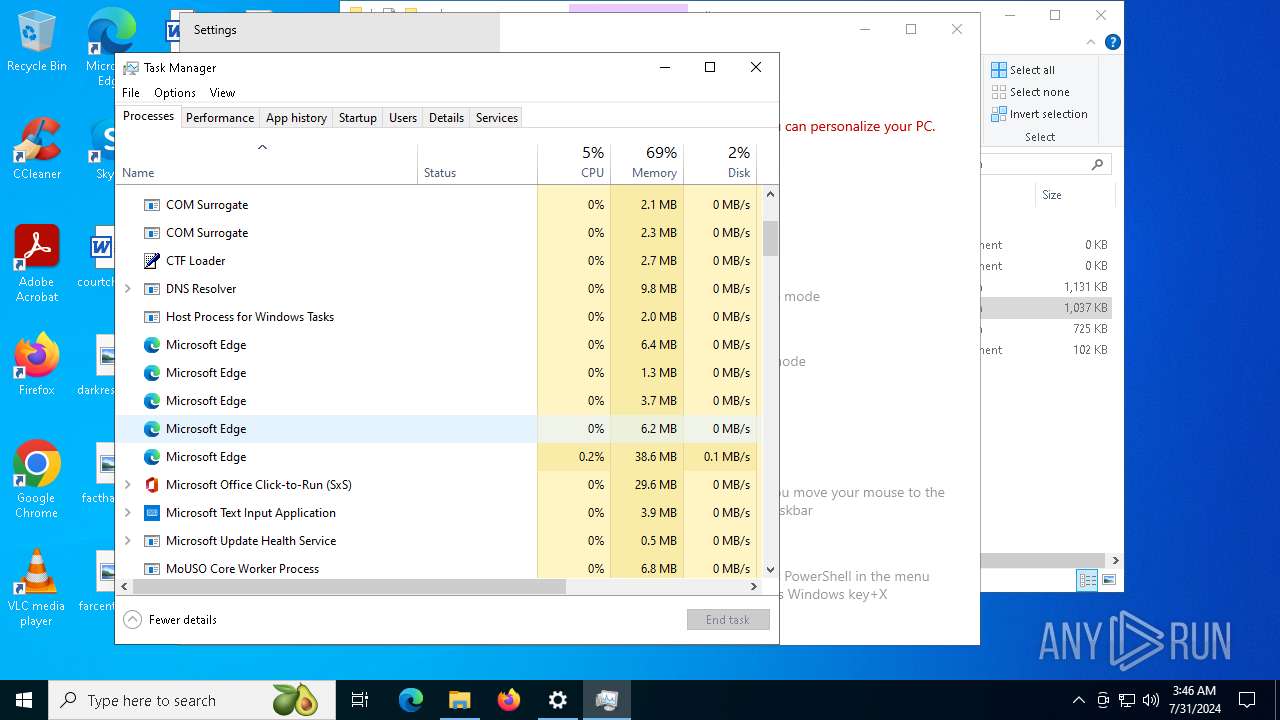Click Task Manager vertical scrollbar thumb
Viewport: 1280px width, 720px height.
tap(770, 238)
